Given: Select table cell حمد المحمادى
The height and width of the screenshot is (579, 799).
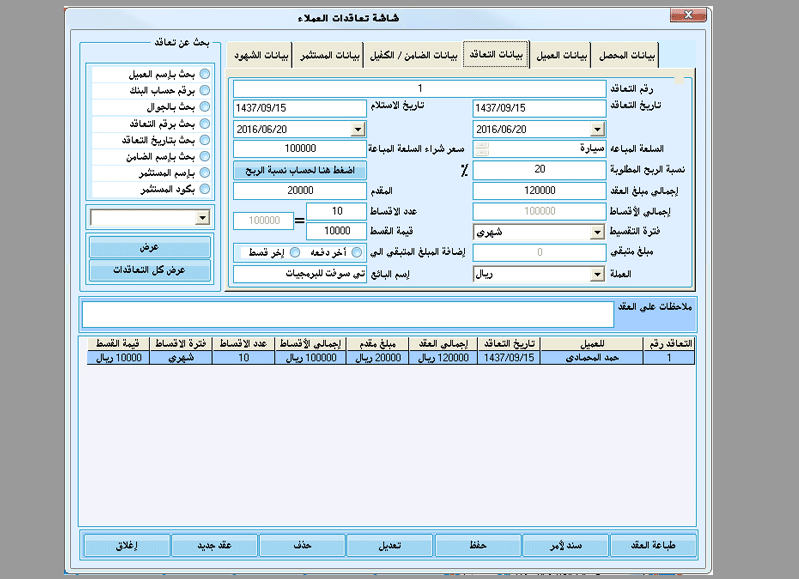Looking at the screenshot, I should pyautogui.click(x=592, y=358).
